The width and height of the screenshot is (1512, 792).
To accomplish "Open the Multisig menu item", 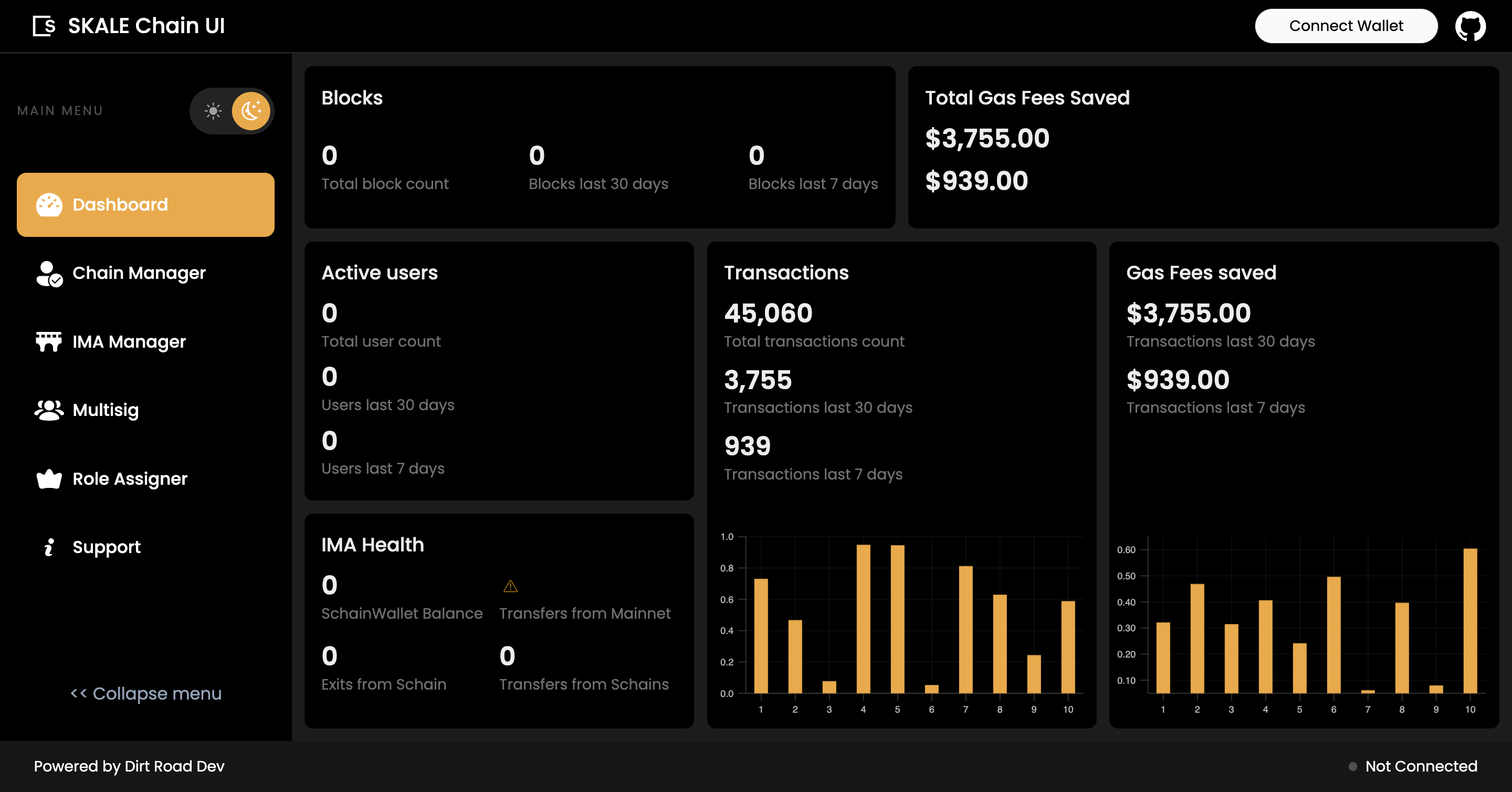I will 145,410.
